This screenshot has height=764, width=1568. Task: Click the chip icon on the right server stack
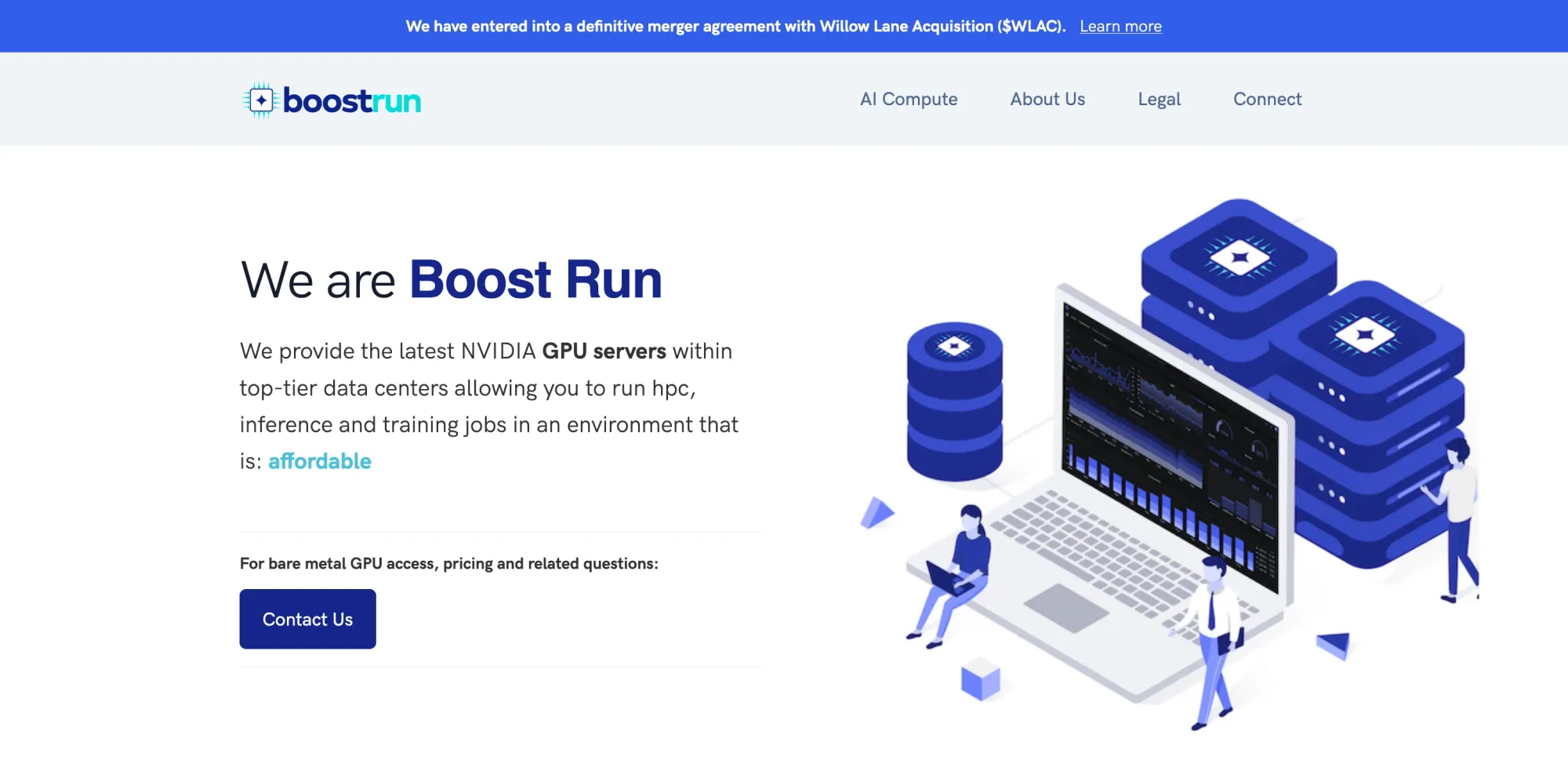(1365, 335)
